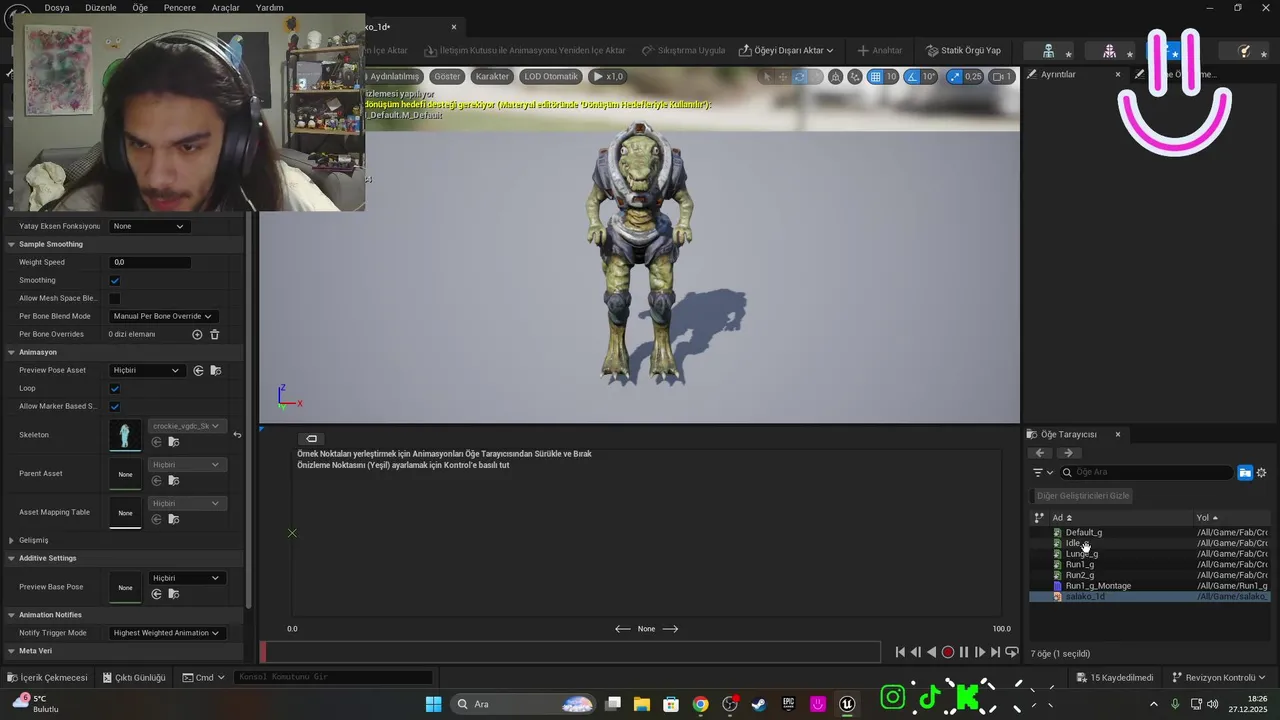This screenshot has width=1280, height=720.
Task: Go back in asset browser history
Action: [x=1041, y=453]
